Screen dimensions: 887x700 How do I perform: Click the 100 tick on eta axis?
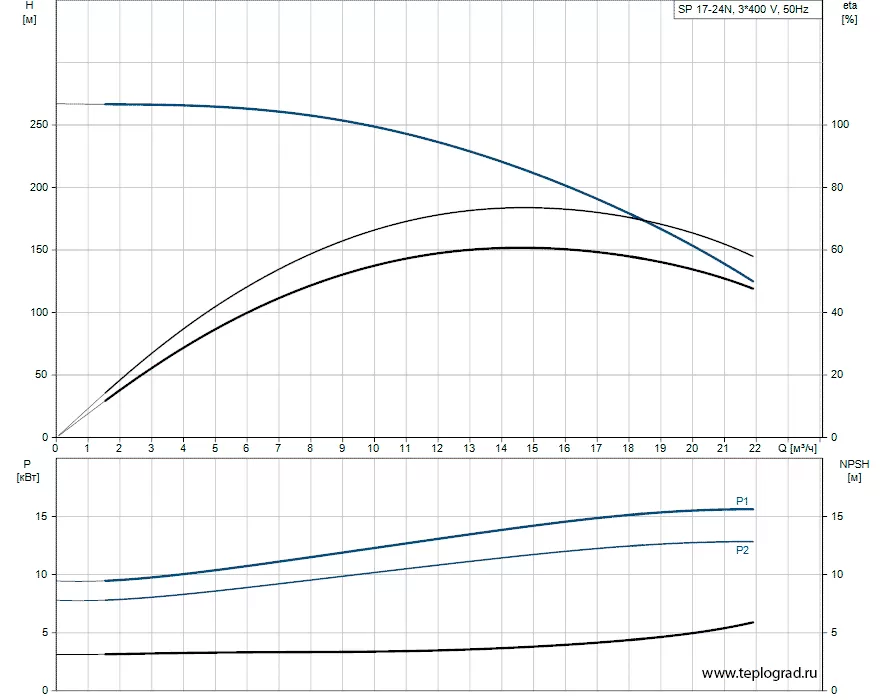click(842, 125)
